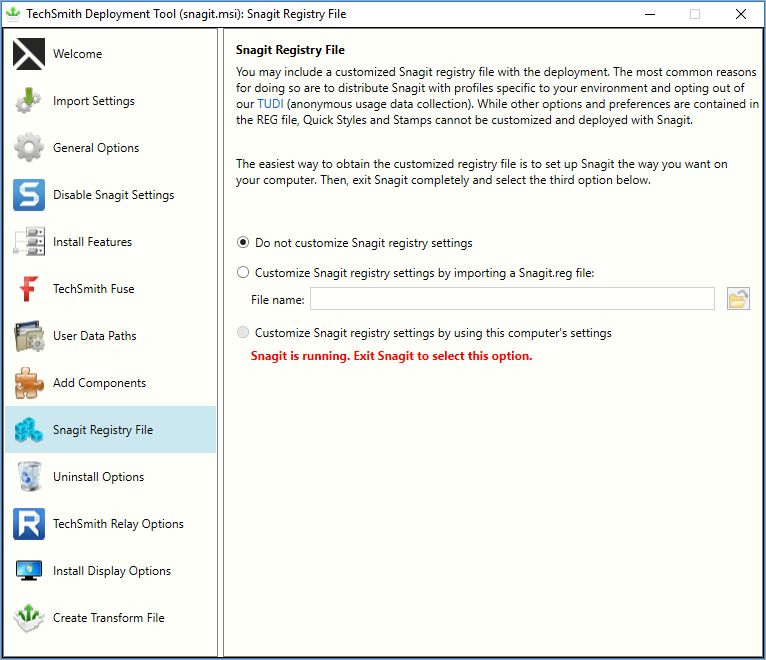This screenshot has height=660, width=766.
Task: Click the red Snagit is running warning
Action: (x=391, y=356)
